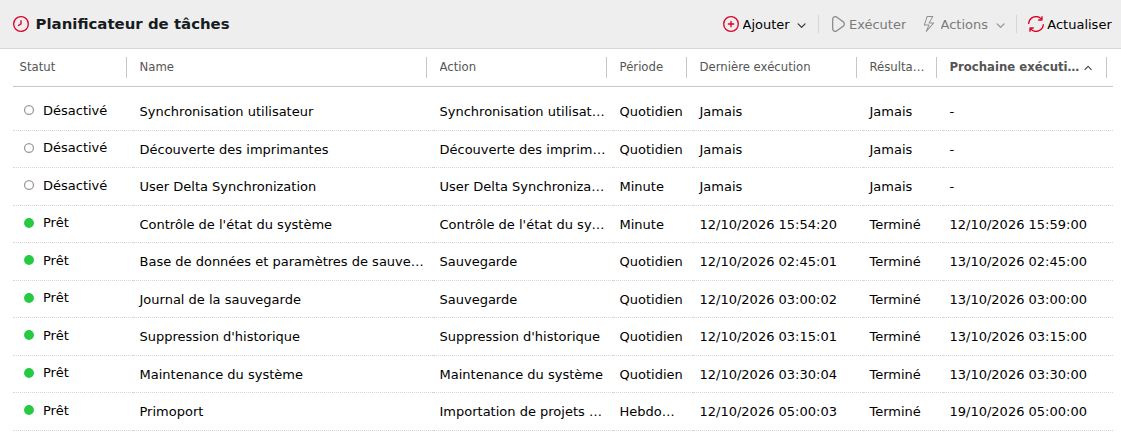1121x439 pixels.
Task: Click Désactivé status text for Découverte des imprimantes
Action: pyautogui.click(x=75, y=148)
